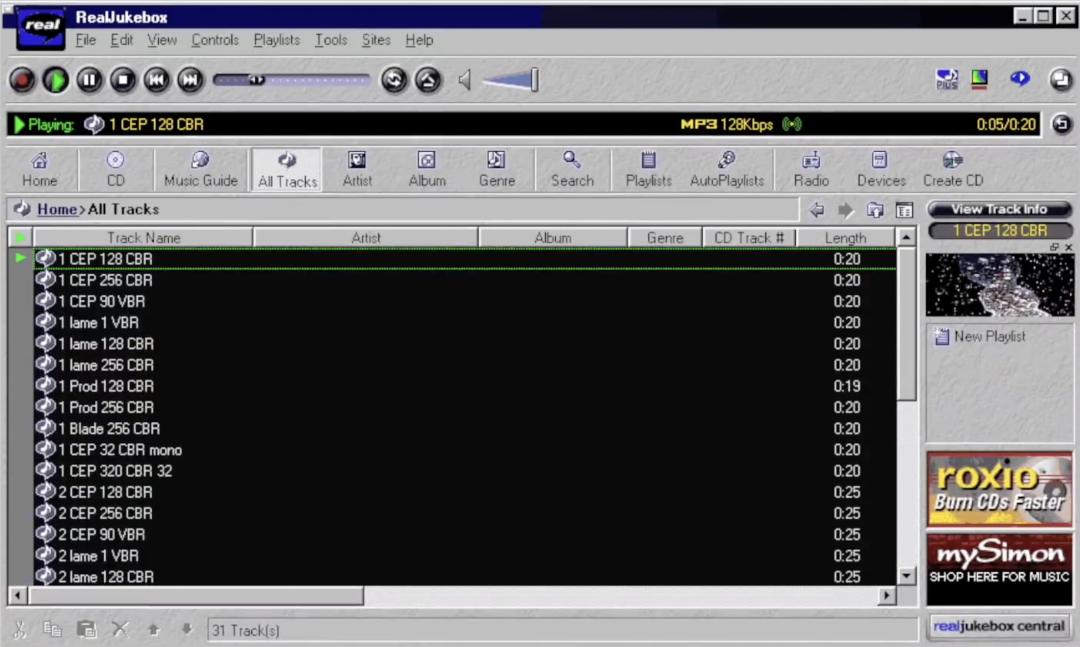Open the Controls menu
The width and height of the screenshot is (1080, 647).
pyautogui.click(x=215, y=40)
